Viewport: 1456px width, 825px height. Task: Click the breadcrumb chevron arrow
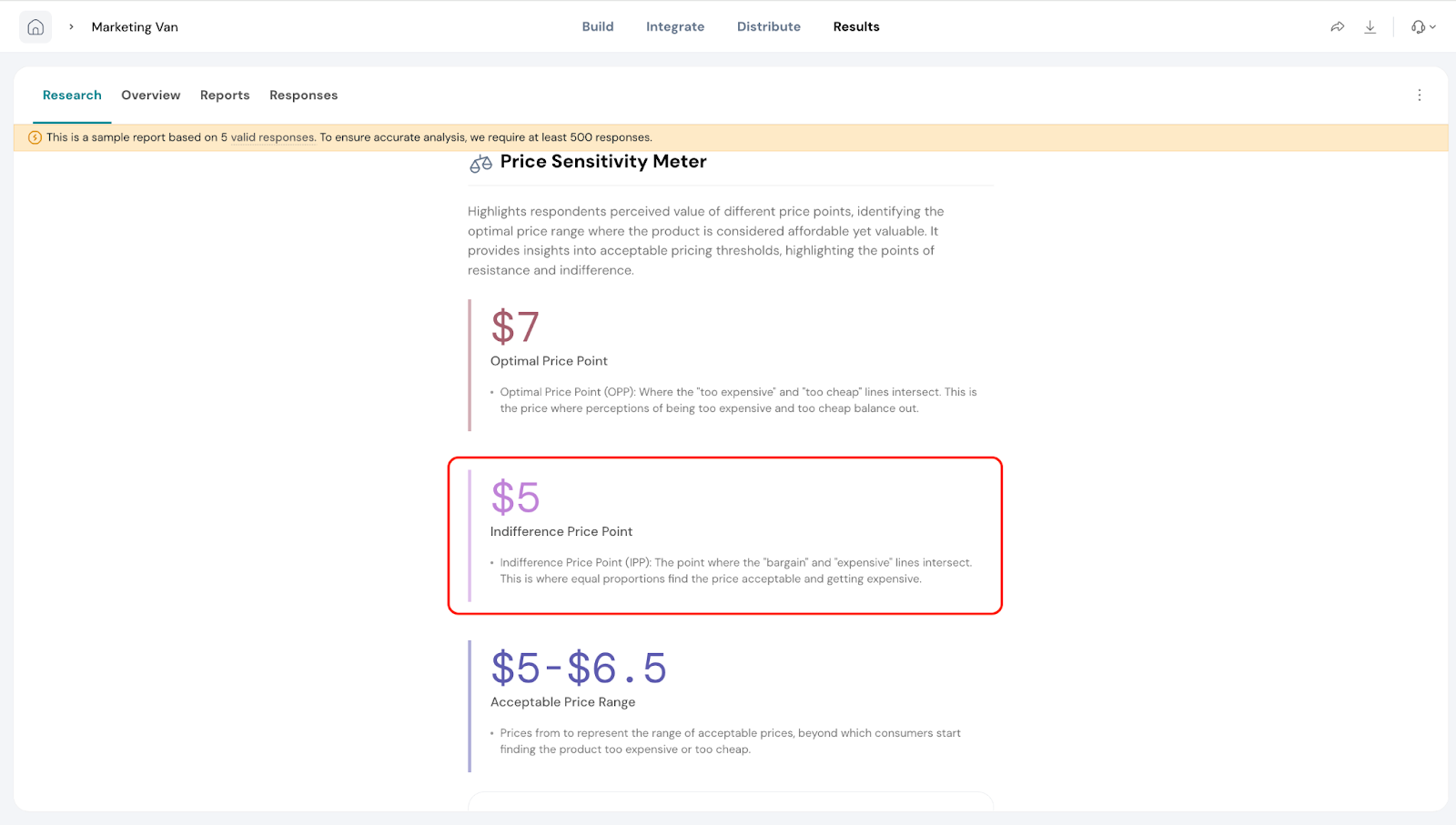(71, 27)
